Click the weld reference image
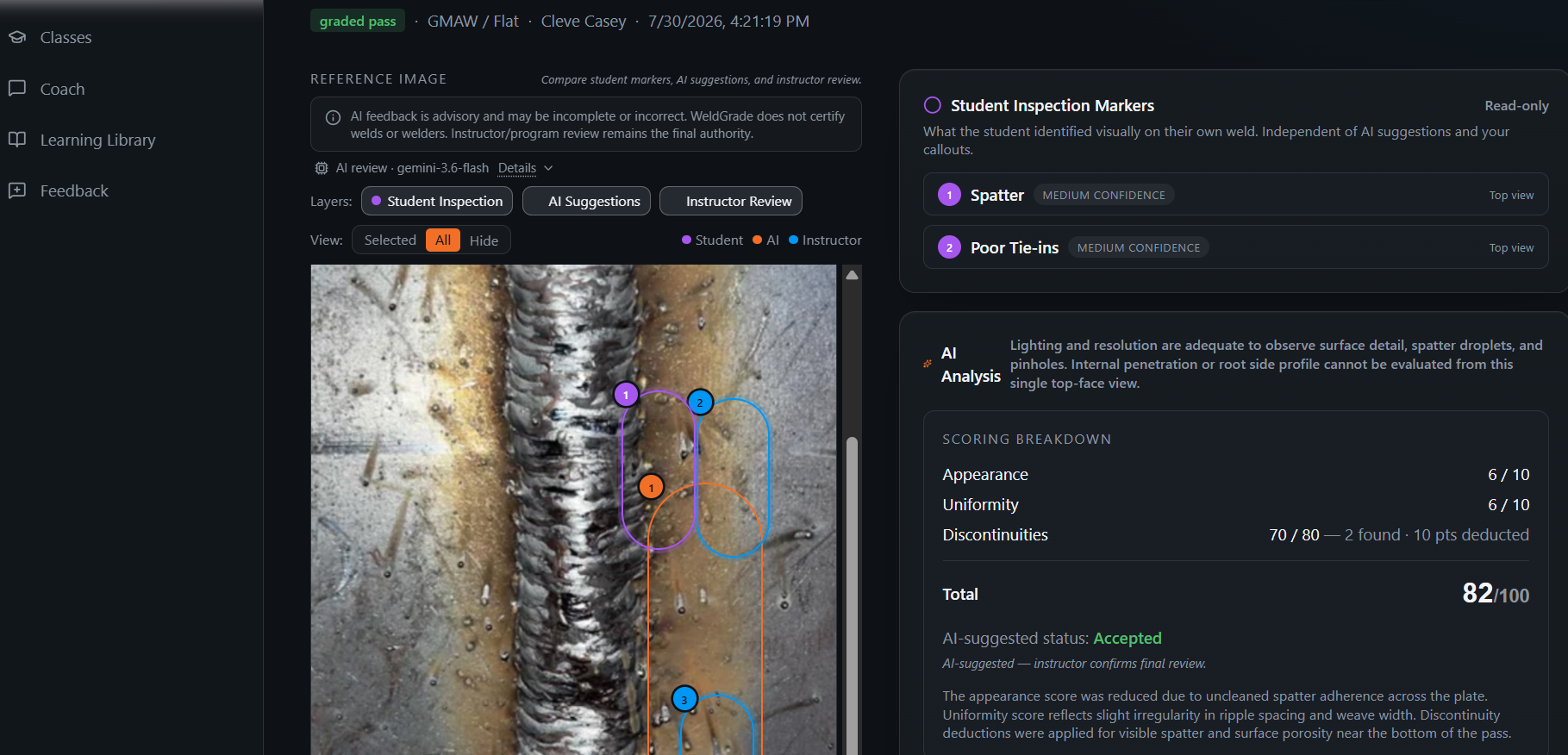The height and width of the screenshot is (755, 1568). (573, 509)
